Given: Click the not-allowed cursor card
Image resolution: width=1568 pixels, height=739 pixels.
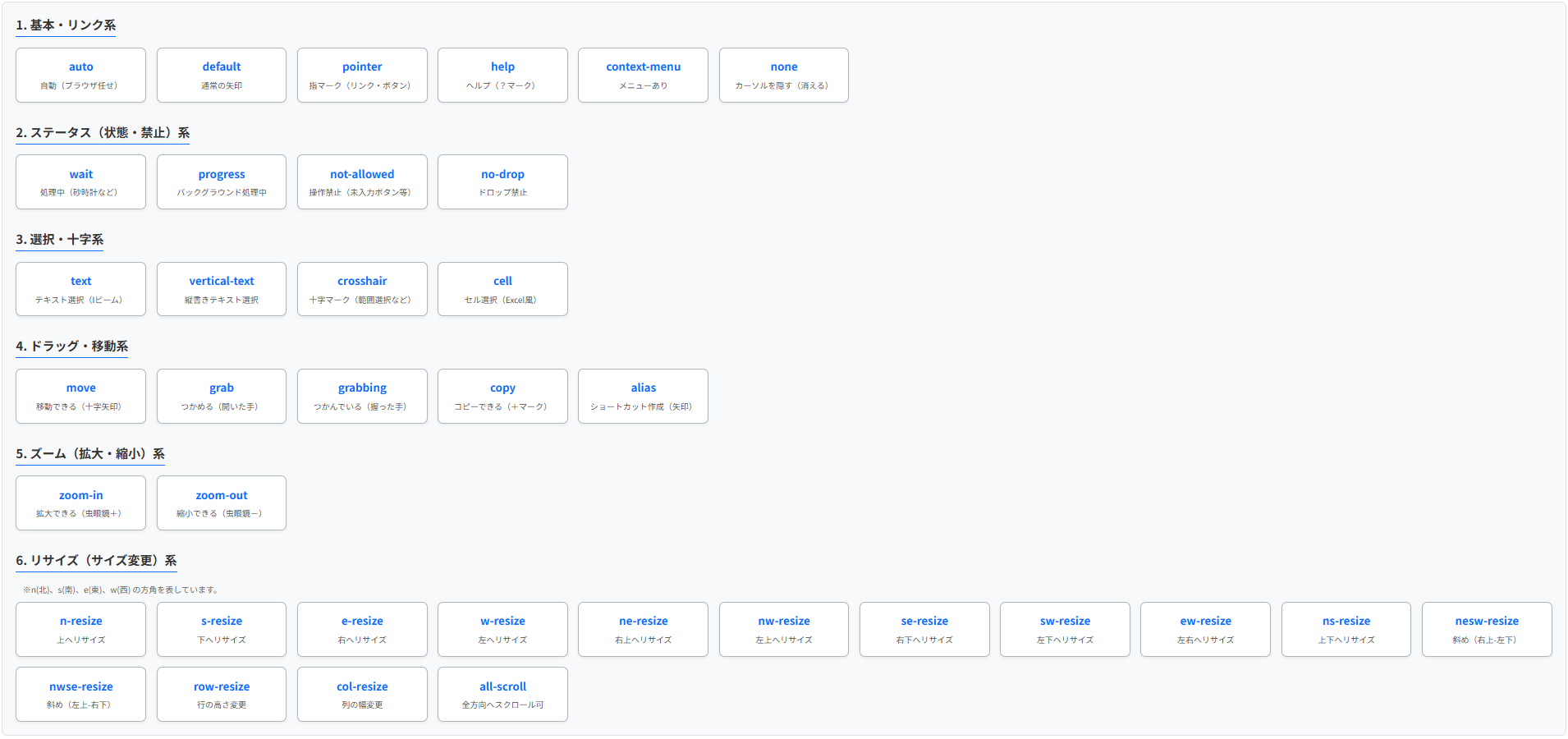Looking at the screenshot, I should coord(362,181).
